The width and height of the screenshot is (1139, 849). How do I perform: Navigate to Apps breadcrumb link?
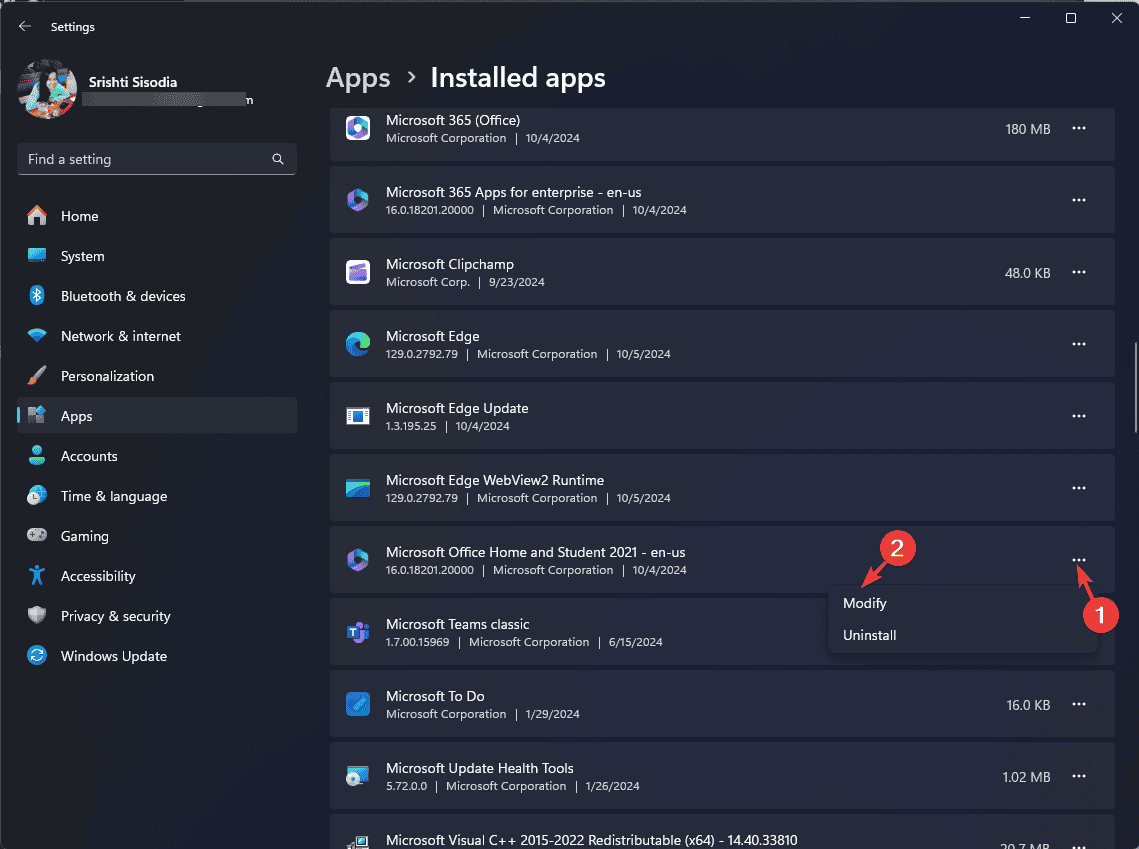[358, 78]
